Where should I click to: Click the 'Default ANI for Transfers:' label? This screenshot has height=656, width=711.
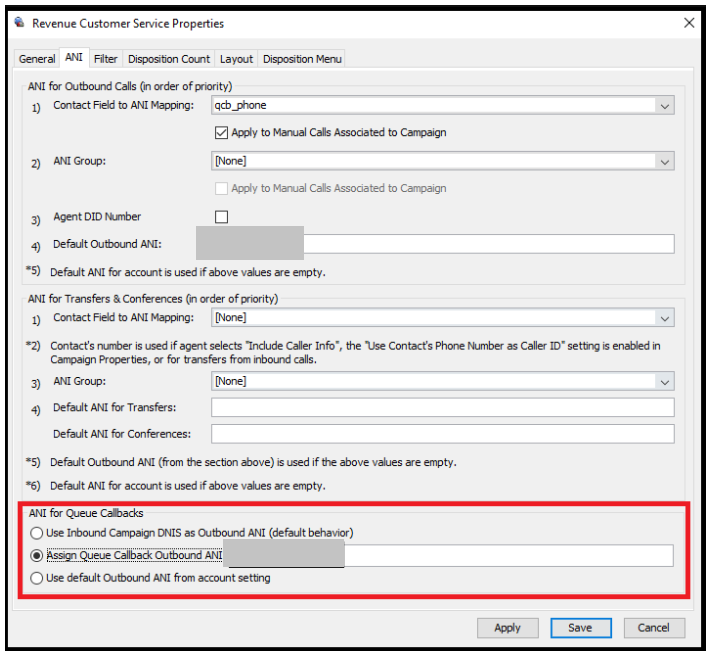coord(114,408)
